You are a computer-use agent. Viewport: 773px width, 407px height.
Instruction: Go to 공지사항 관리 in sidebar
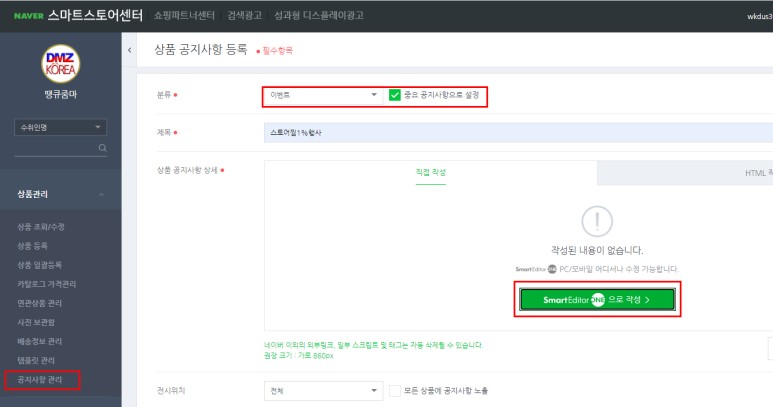(39, 380)
